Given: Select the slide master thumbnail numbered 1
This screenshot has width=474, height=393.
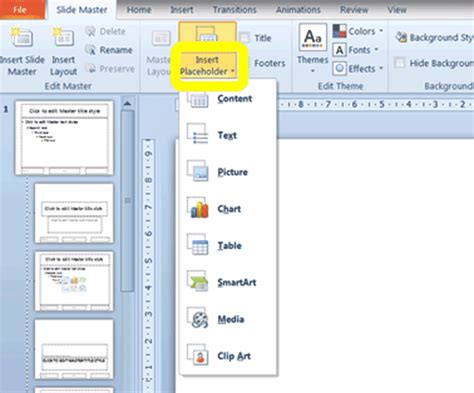Looking at the screenshot, I should [x=65, y=138].
